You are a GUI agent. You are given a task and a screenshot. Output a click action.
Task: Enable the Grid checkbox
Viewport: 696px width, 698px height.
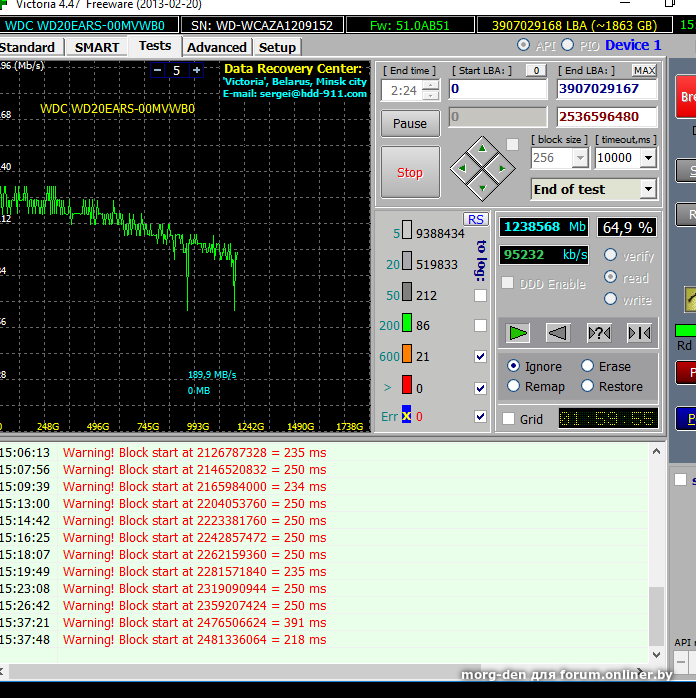[509, 419]
